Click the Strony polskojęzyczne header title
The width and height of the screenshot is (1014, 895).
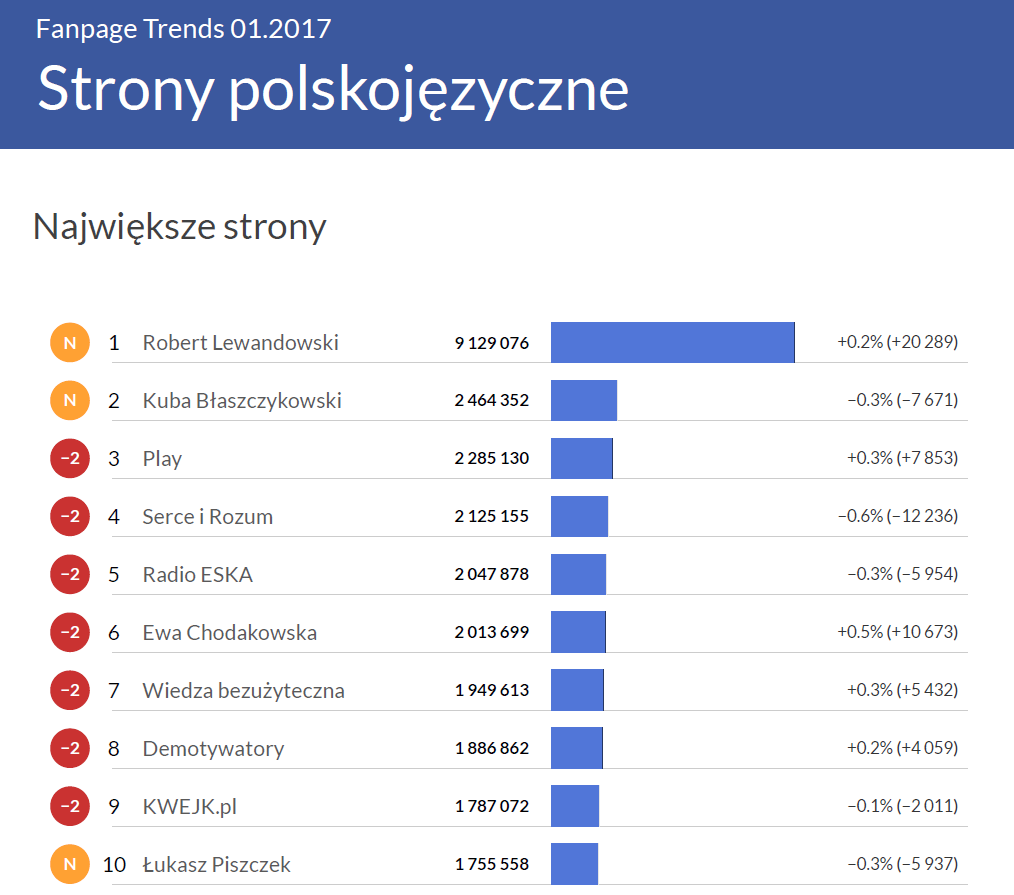coord(333,90)
